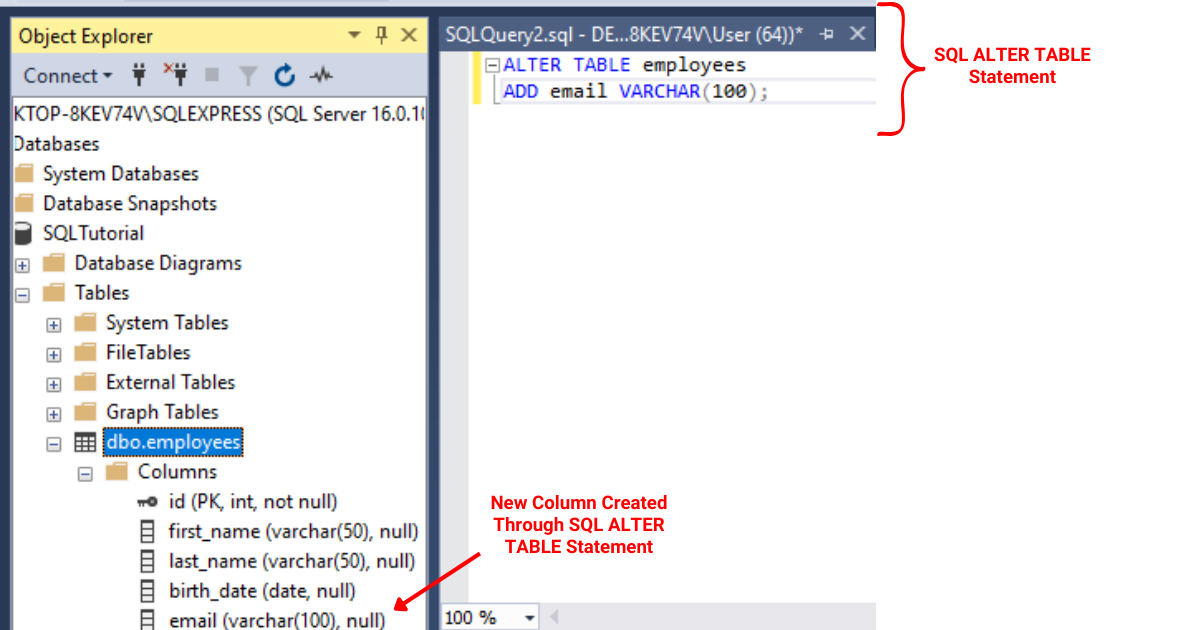1200x630 pixels.
Task: Click the disconnect plug icon with red X
Action: 175,75
